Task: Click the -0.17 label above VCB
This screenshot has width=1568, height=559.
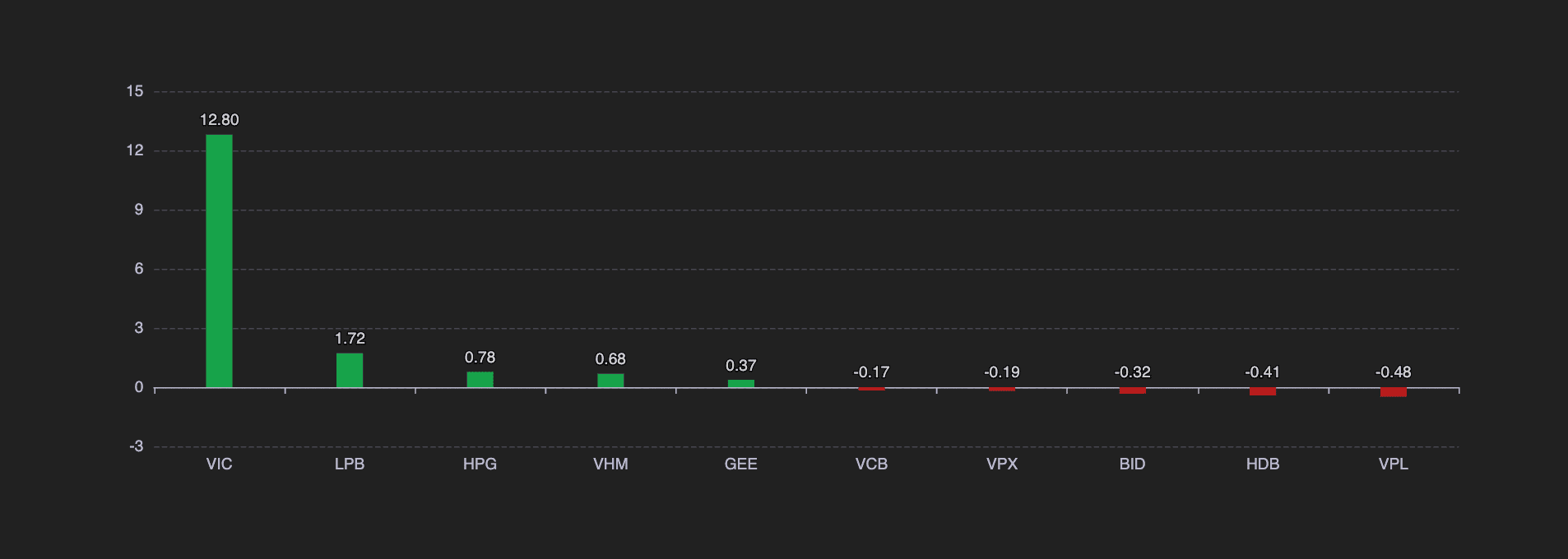Action: pyautogui.click(x=871, y=372)
